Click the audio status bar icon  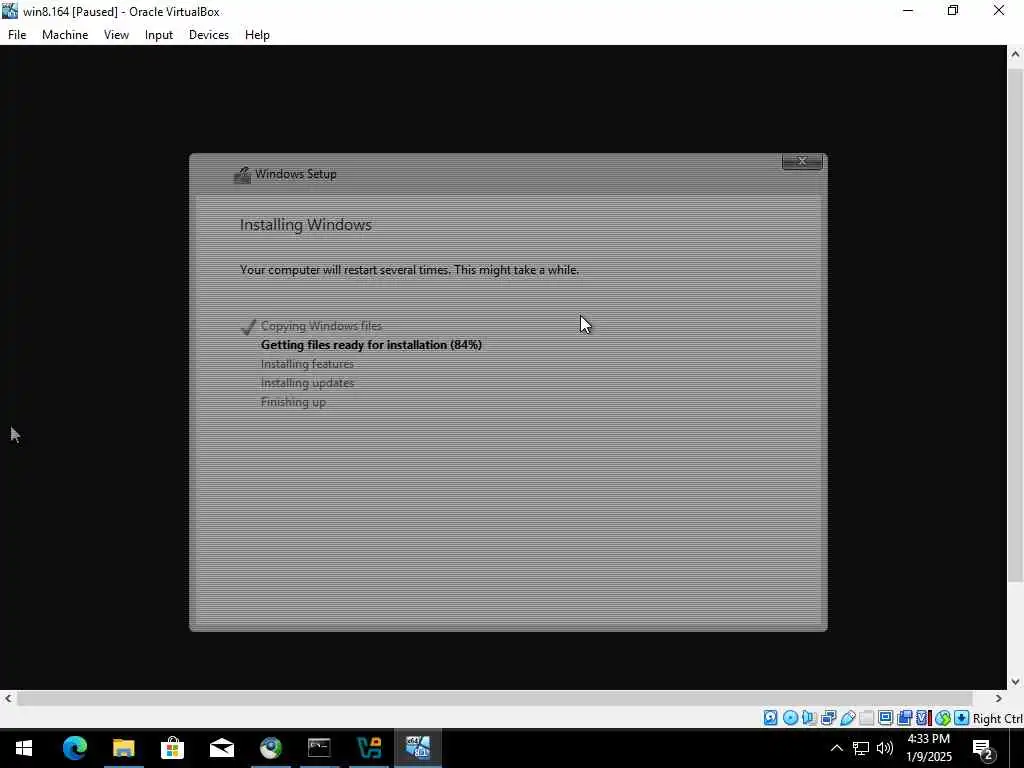(x=809, y=718)
